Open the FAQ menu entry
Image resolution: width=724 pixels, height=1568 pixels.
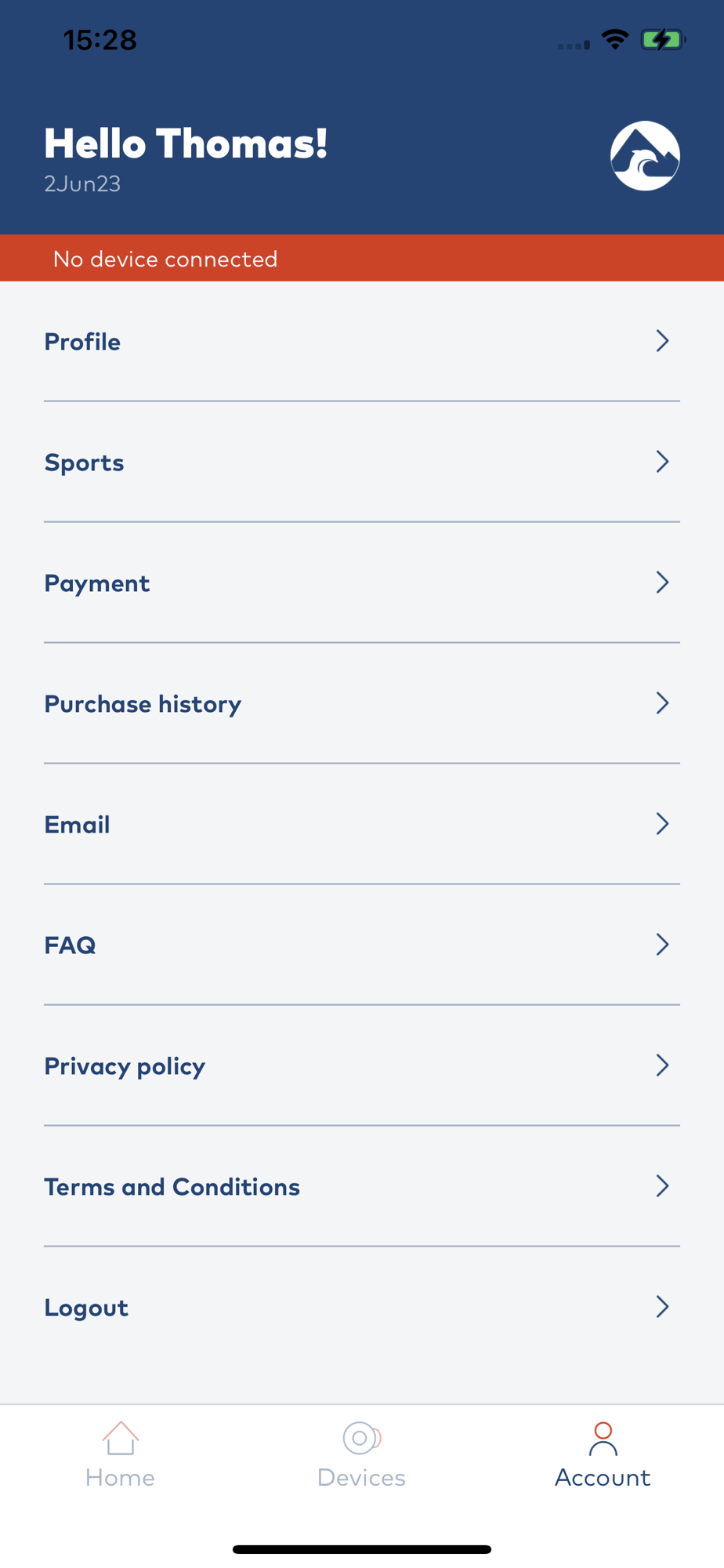tap(71, 946)
